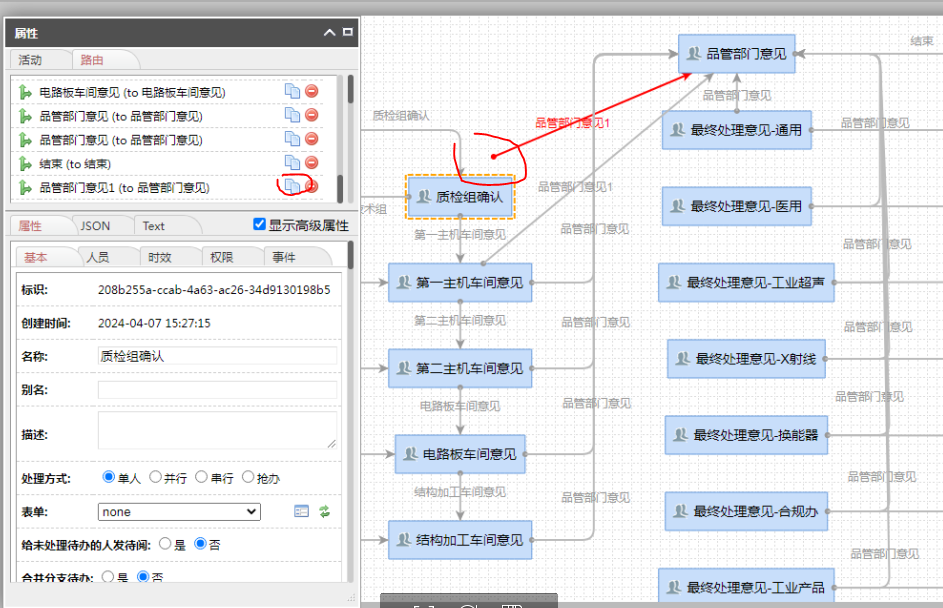Choose 否 for 给未处理待办的人发待阅
The width and height of the screenshot is (943, 608).
pos(200,544)
